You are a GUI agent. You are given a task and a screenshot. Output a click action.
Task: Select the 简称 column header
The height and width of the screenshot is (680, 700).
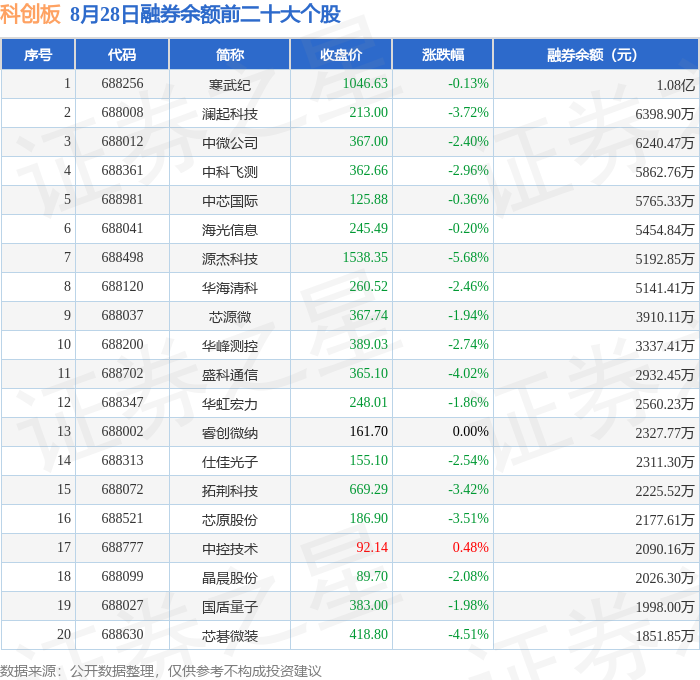pyautogui.click(x=229, y=54)
